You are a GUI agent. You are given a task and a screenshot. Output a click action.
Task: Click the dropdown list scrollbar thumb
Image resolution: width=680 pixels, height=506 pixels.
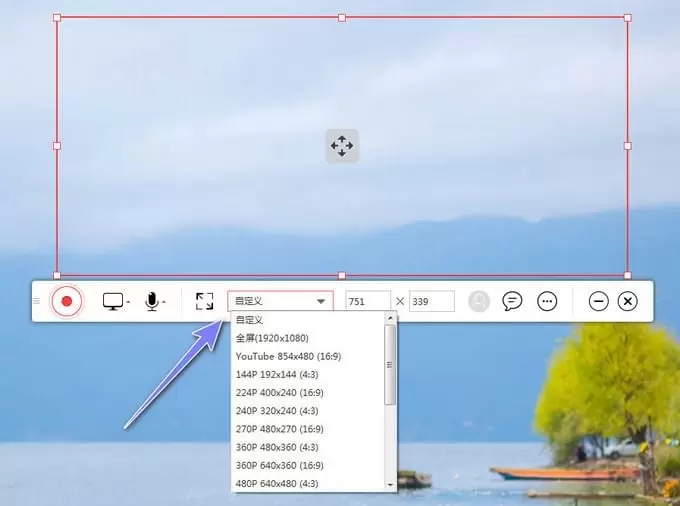[x=390, y=365]
